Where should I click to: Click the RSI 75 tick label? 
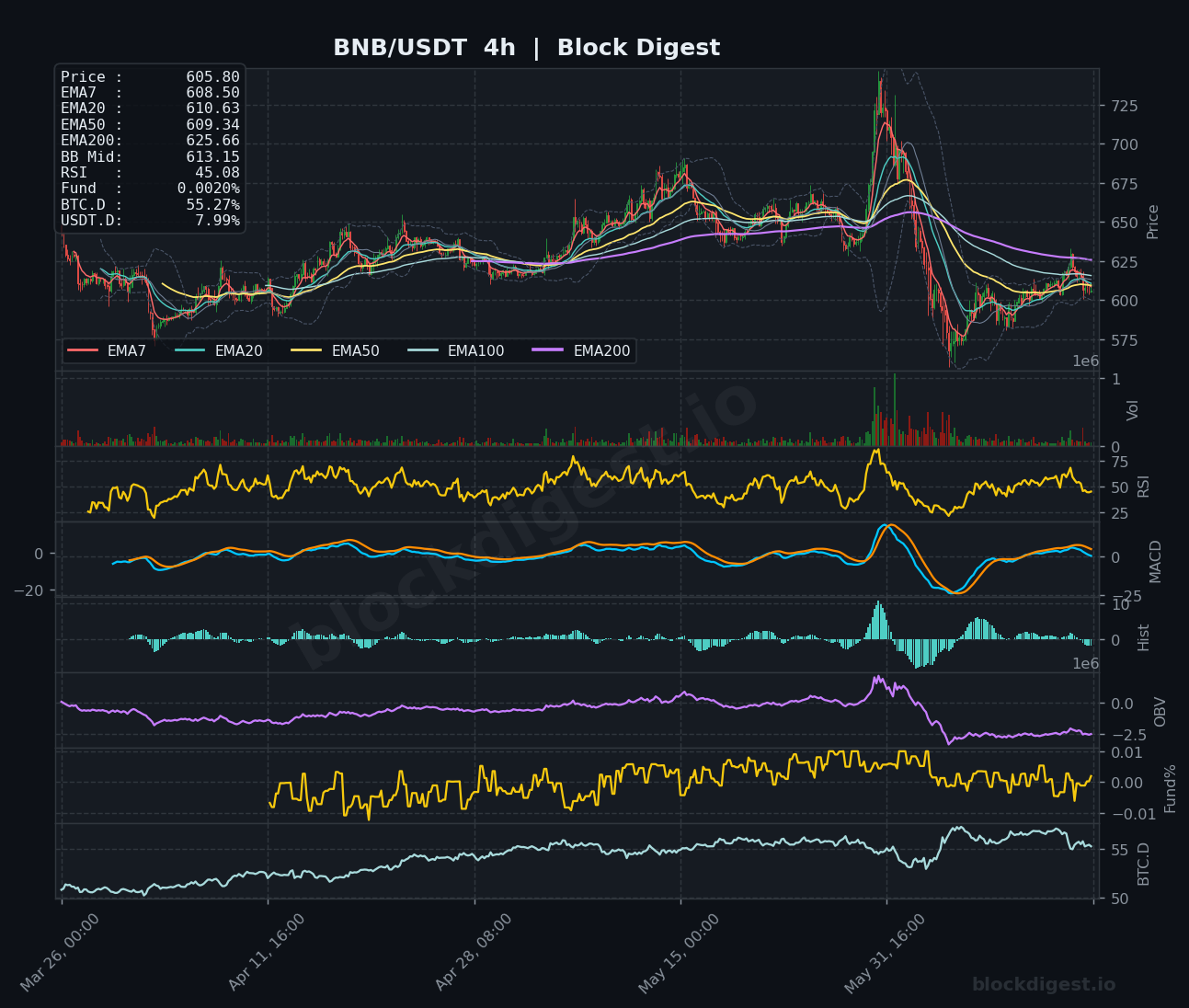coord(1119,462)
